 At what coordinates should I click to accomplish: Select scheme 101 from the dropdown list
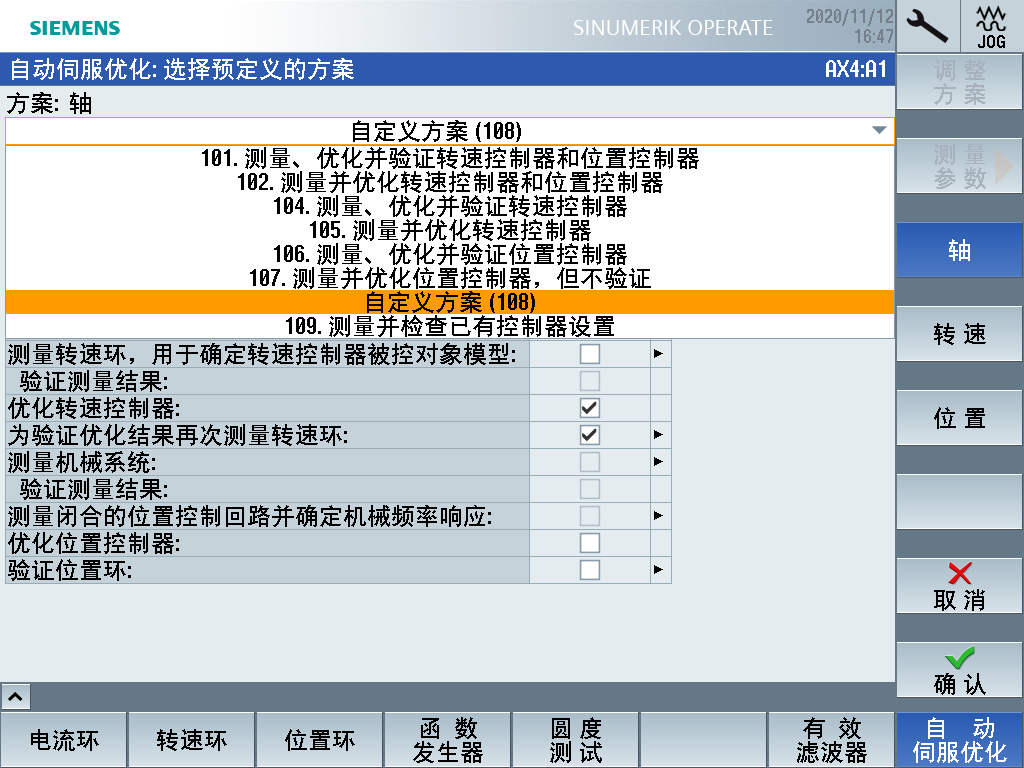(x=449, y=159)
